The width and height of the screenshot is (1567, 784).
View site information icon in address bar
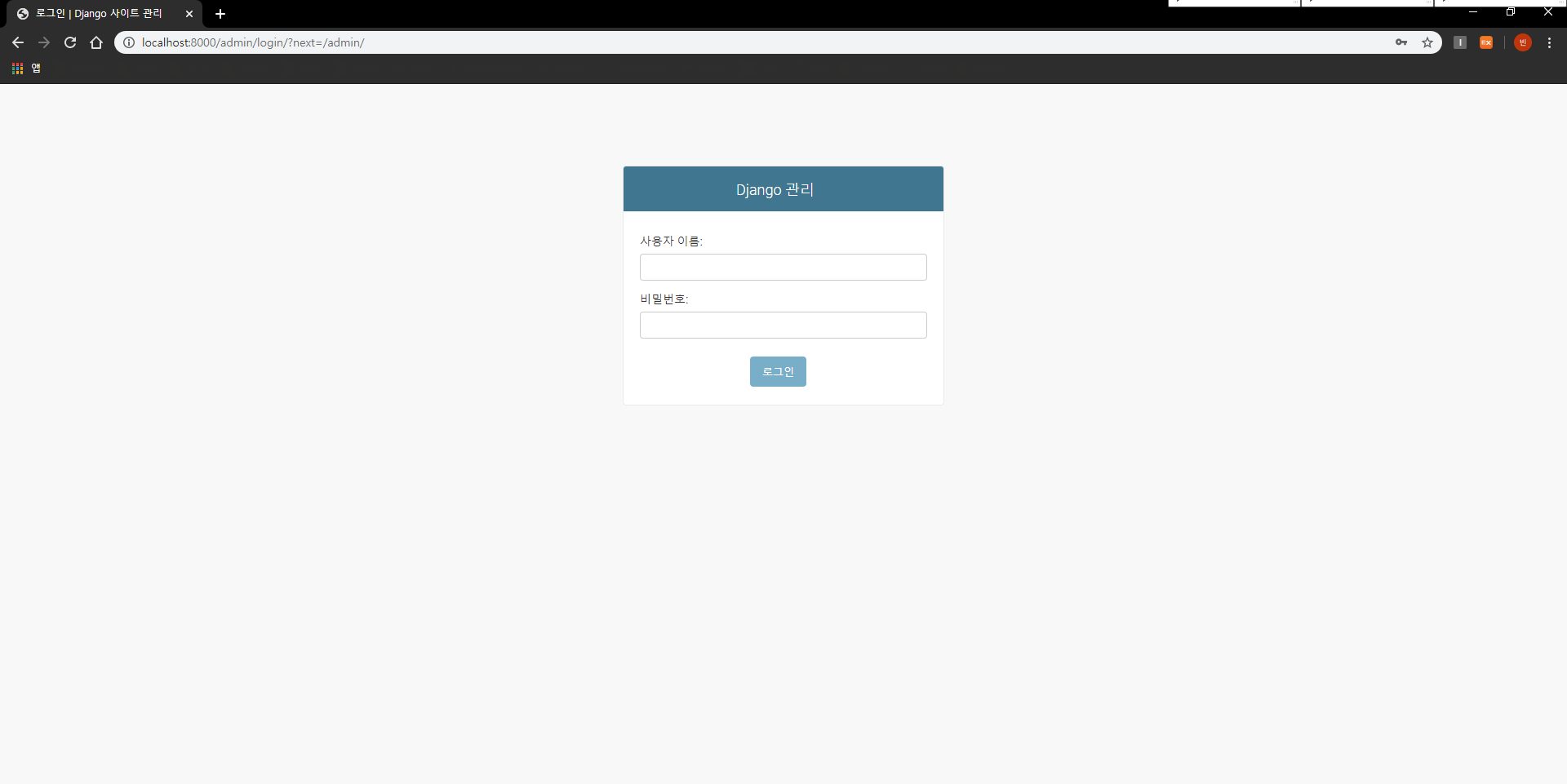pyautogui.click(x=129, y=42)
